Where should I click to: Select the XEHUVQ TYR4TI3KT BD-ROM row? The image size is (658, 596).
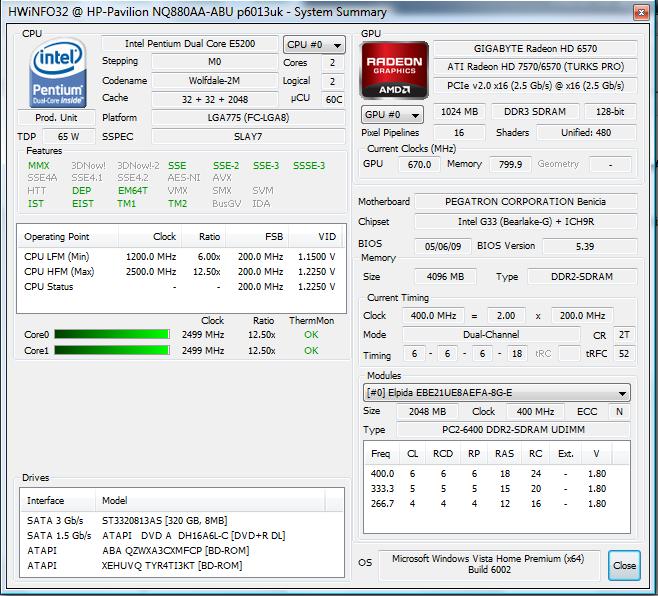182,565
